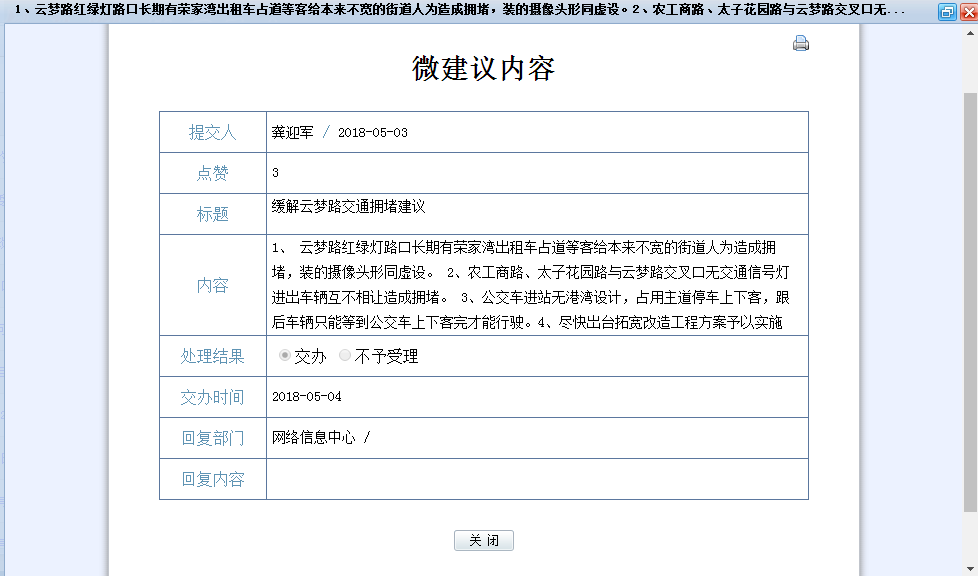The width and height of the screenshot is (978, 576).
Task: Click the submitter name 龚迎军
Action: click(293, 132)
